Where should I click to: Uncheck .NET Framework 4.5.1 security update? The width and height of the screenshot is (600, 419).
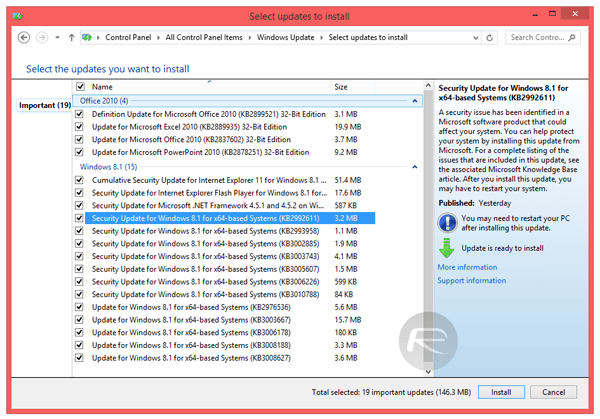click(80, 205)
